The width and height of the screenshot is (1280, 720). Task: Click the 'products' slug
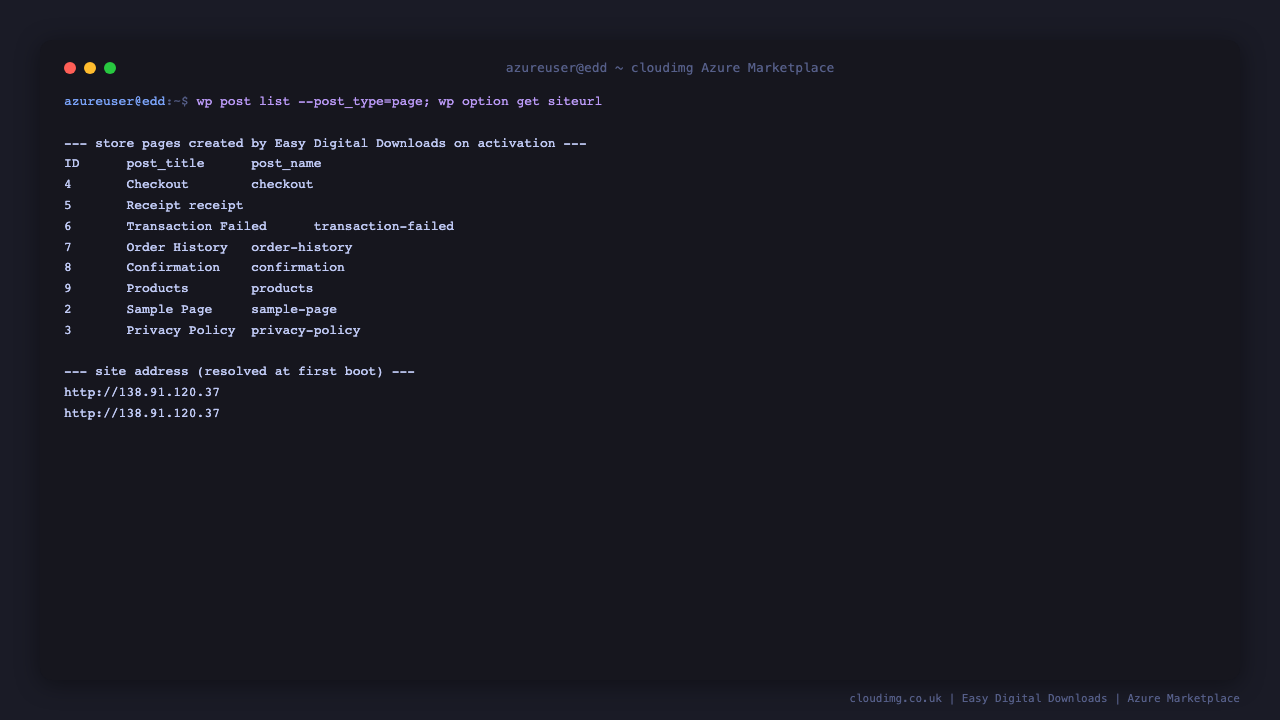click(x=282, y=289)
